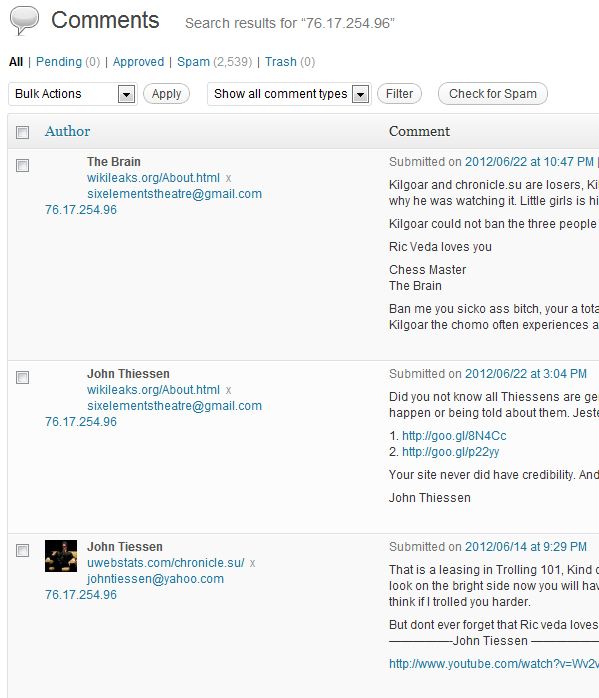Click the x beside John Thiessen's wikileaks URL
This screenshot has width=599, height=698.
click(228, 390)
